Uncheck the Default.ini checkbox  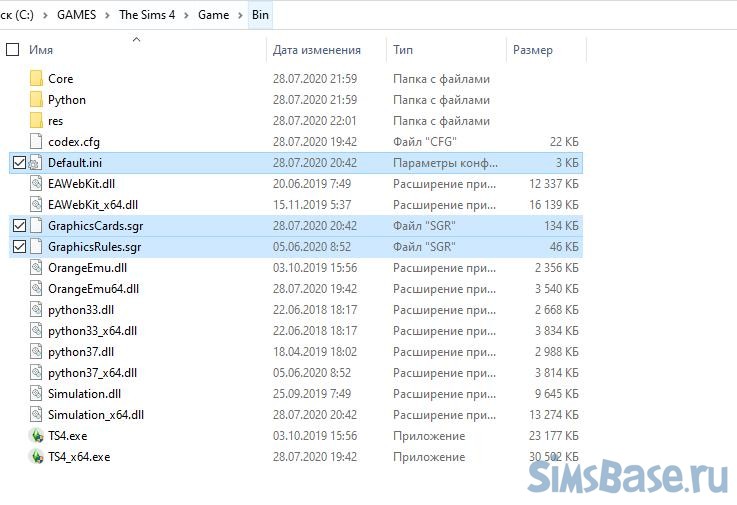point(18,163)
